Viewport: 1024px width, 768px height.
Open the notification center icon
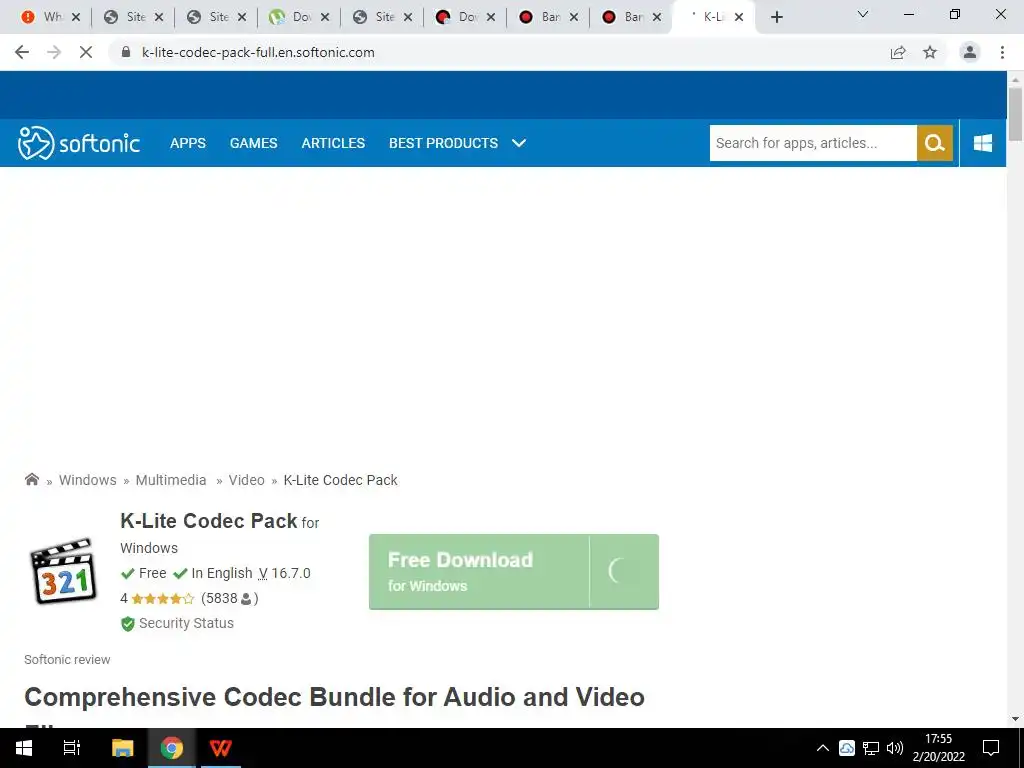pos(991,748)
